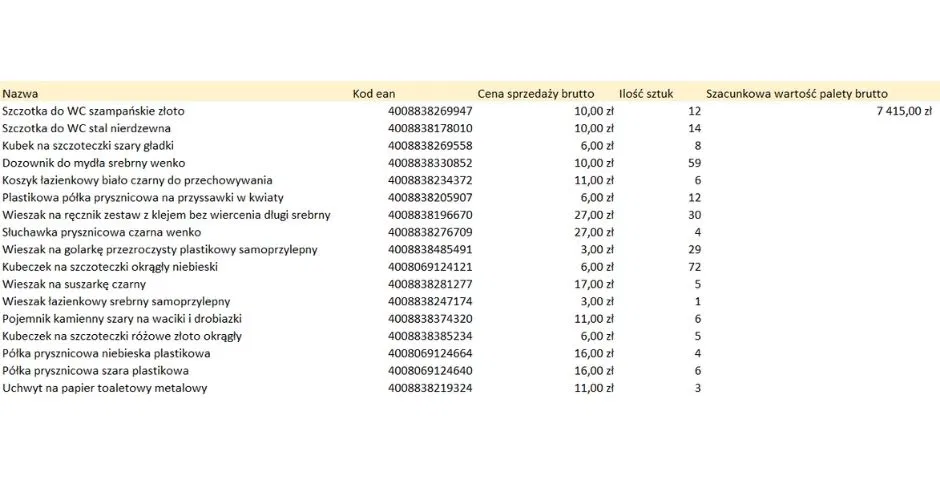940x488 pixels.
Task: Select the Kod ean column header
Action: click(x=374, y=93)
